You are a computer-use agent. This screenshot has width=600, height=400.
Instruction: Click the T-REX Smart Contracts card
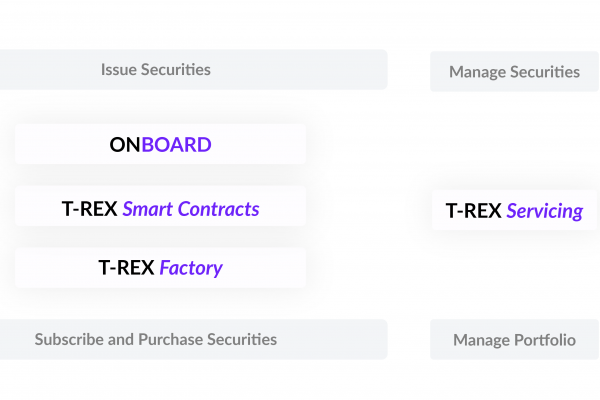tap(160, 206)
